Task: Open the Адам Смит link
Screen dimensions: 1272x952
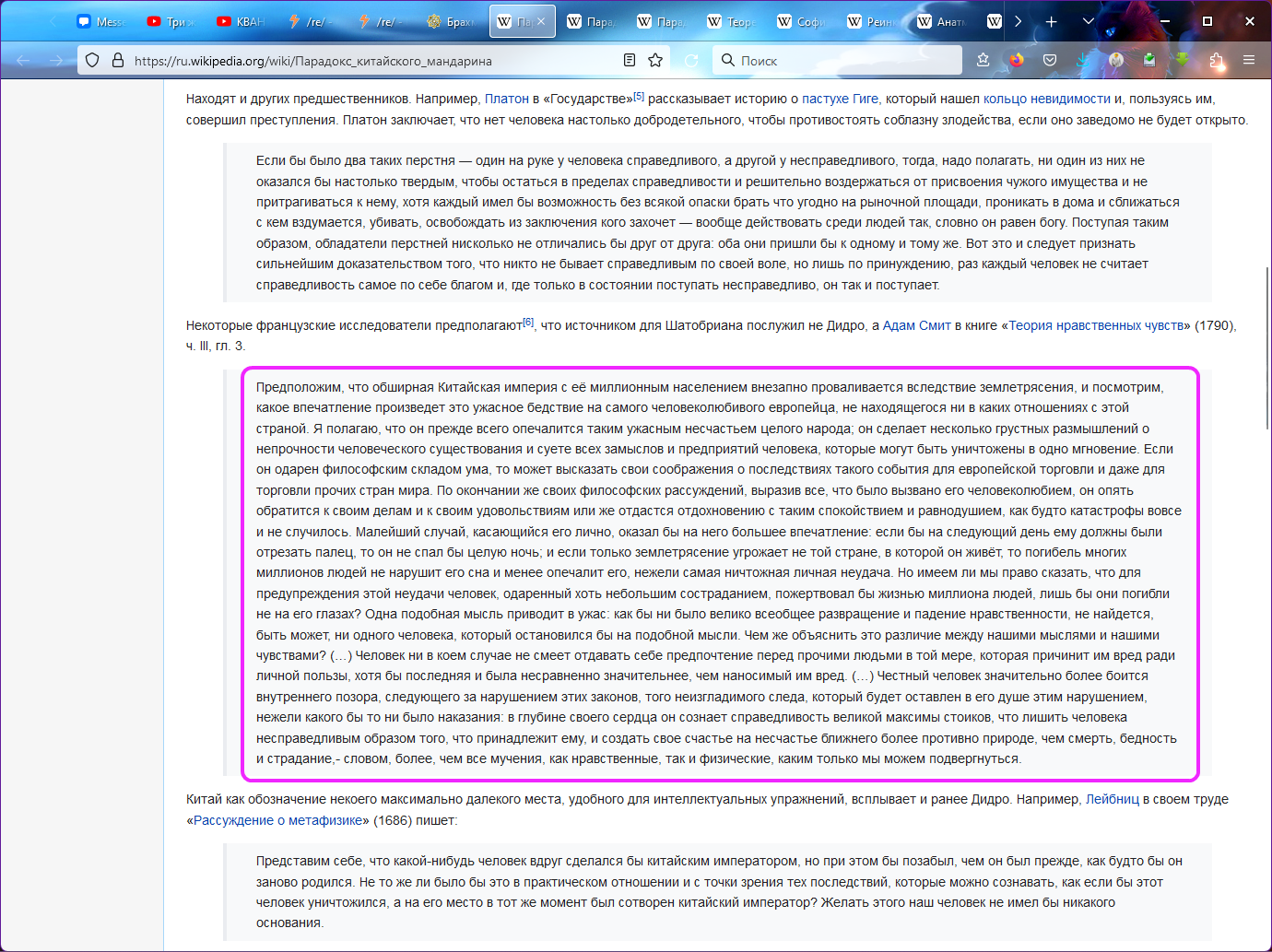Action: [917, 325]
